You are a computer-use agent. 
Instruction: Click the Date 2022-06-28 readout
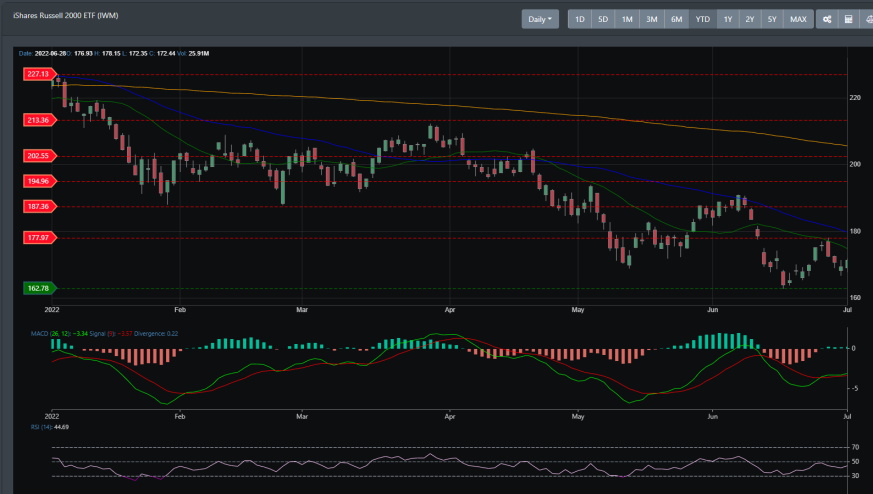point(42,53)
